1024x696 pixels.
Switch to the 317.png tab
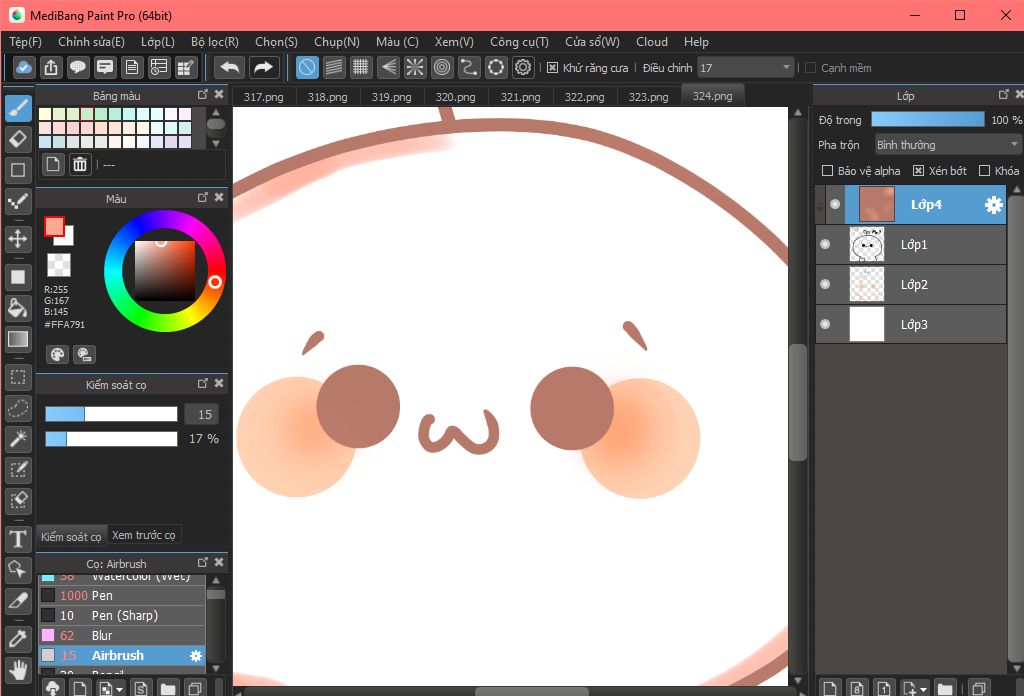(264, 97)
